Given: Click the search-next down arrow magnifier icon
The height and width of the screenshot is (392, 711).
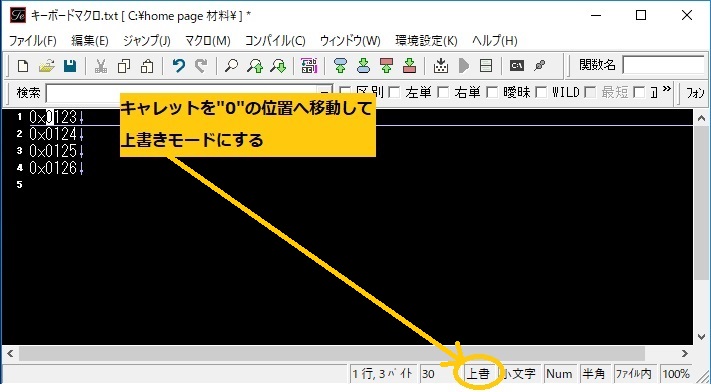Looking at the screenshot, I should click(278, 66).
